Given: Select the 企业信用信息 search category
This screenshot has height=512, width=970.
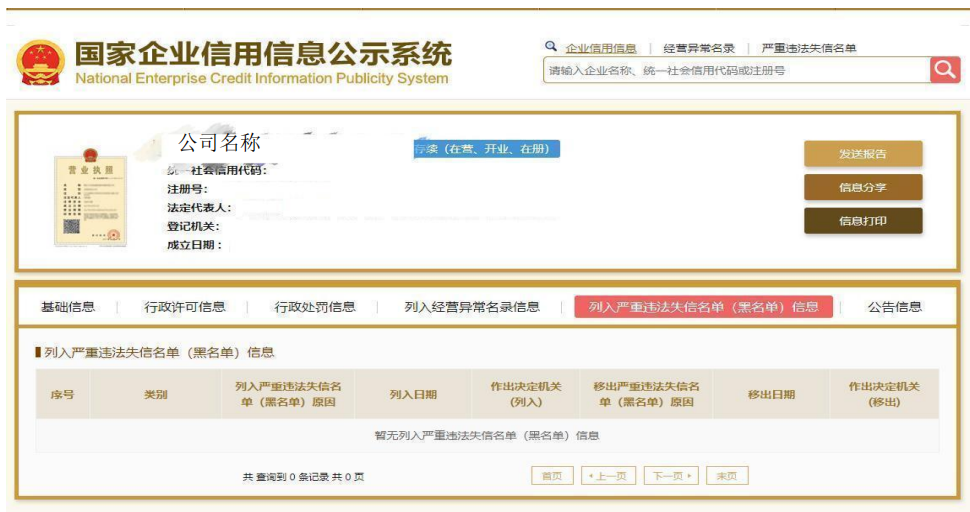Looking at the screenshot, I should click(601, 48).
